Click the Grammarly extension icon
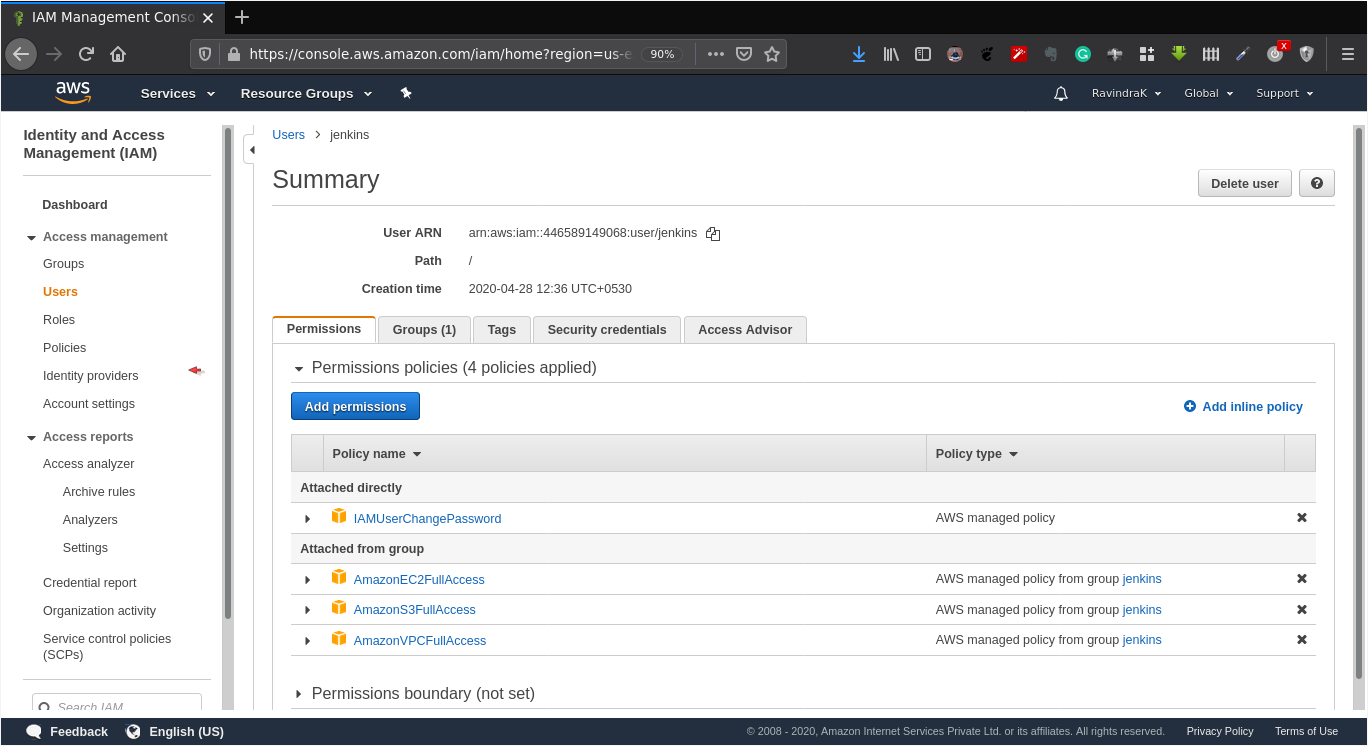This screenshot has height=746, width=1368. [1083, 54]
